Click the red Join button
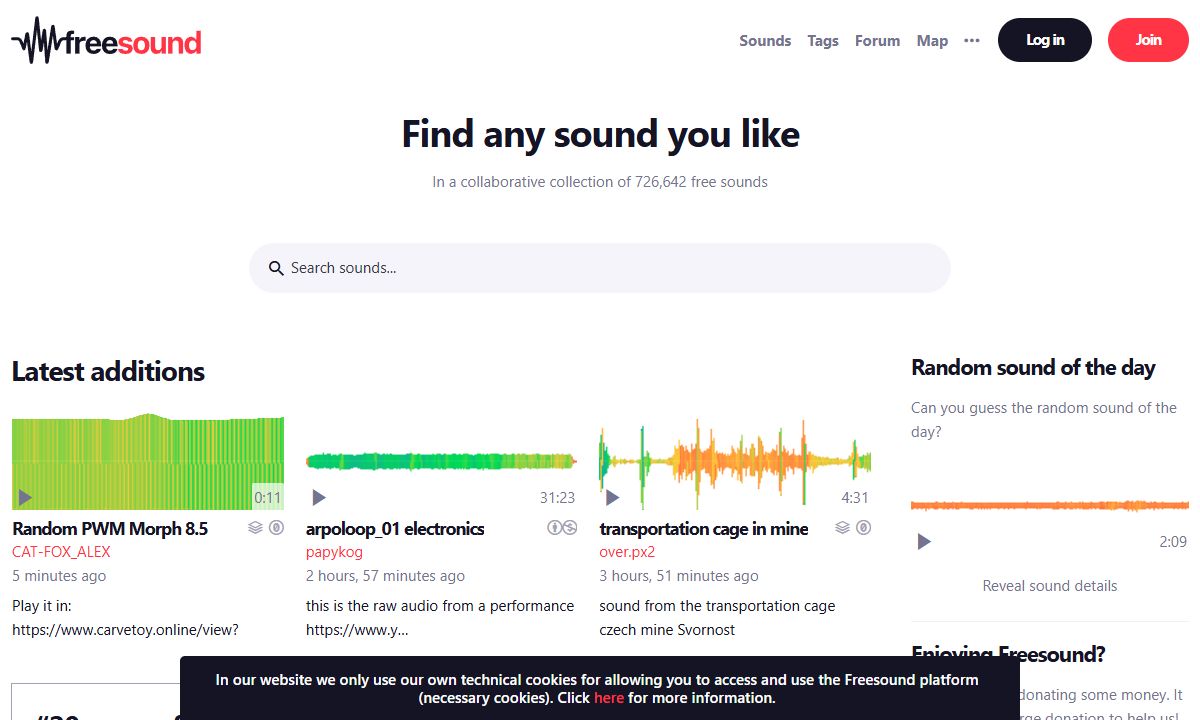1200x720 pixels. pyautogui.click(x=1148, y=40)
